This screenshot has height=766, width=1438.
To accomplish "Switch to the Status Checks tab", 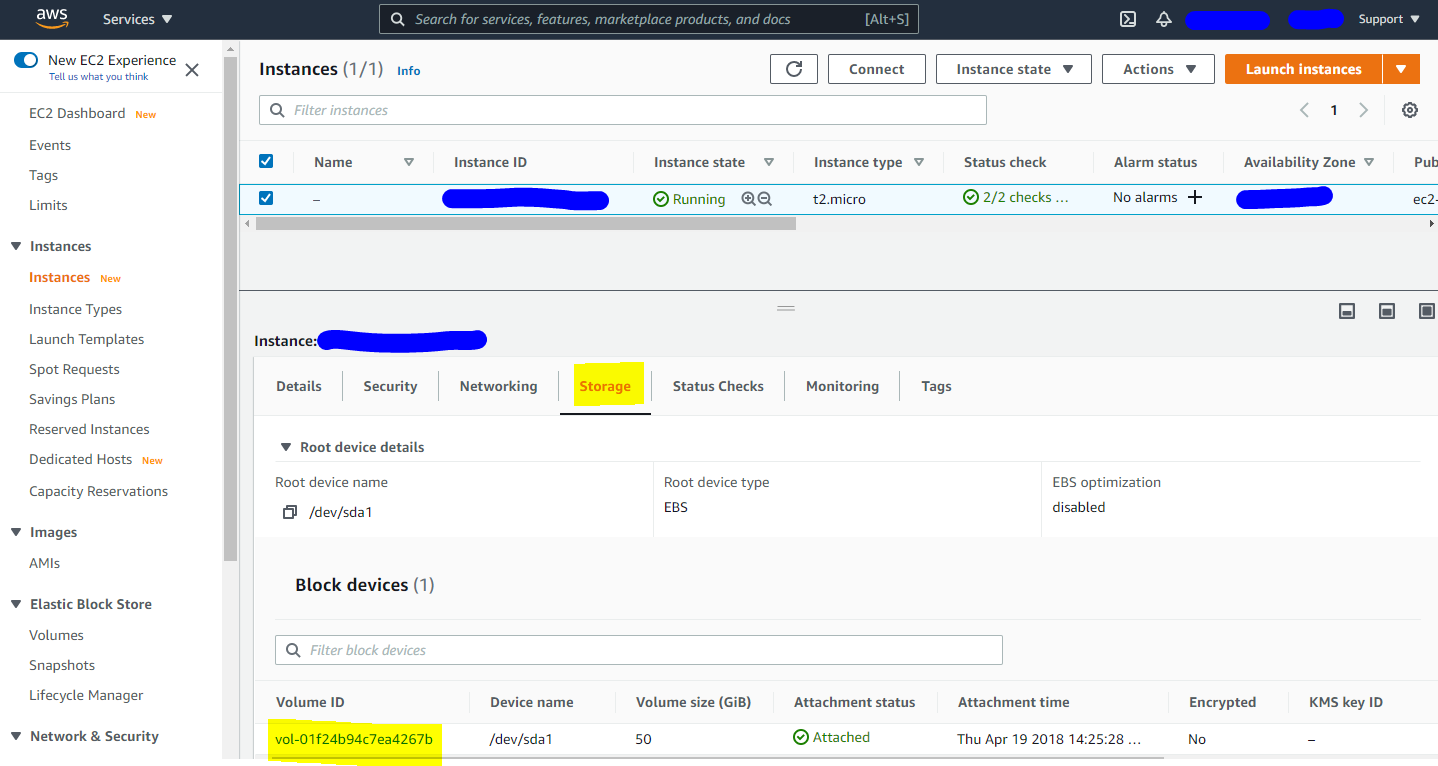I will click(718, 386).
